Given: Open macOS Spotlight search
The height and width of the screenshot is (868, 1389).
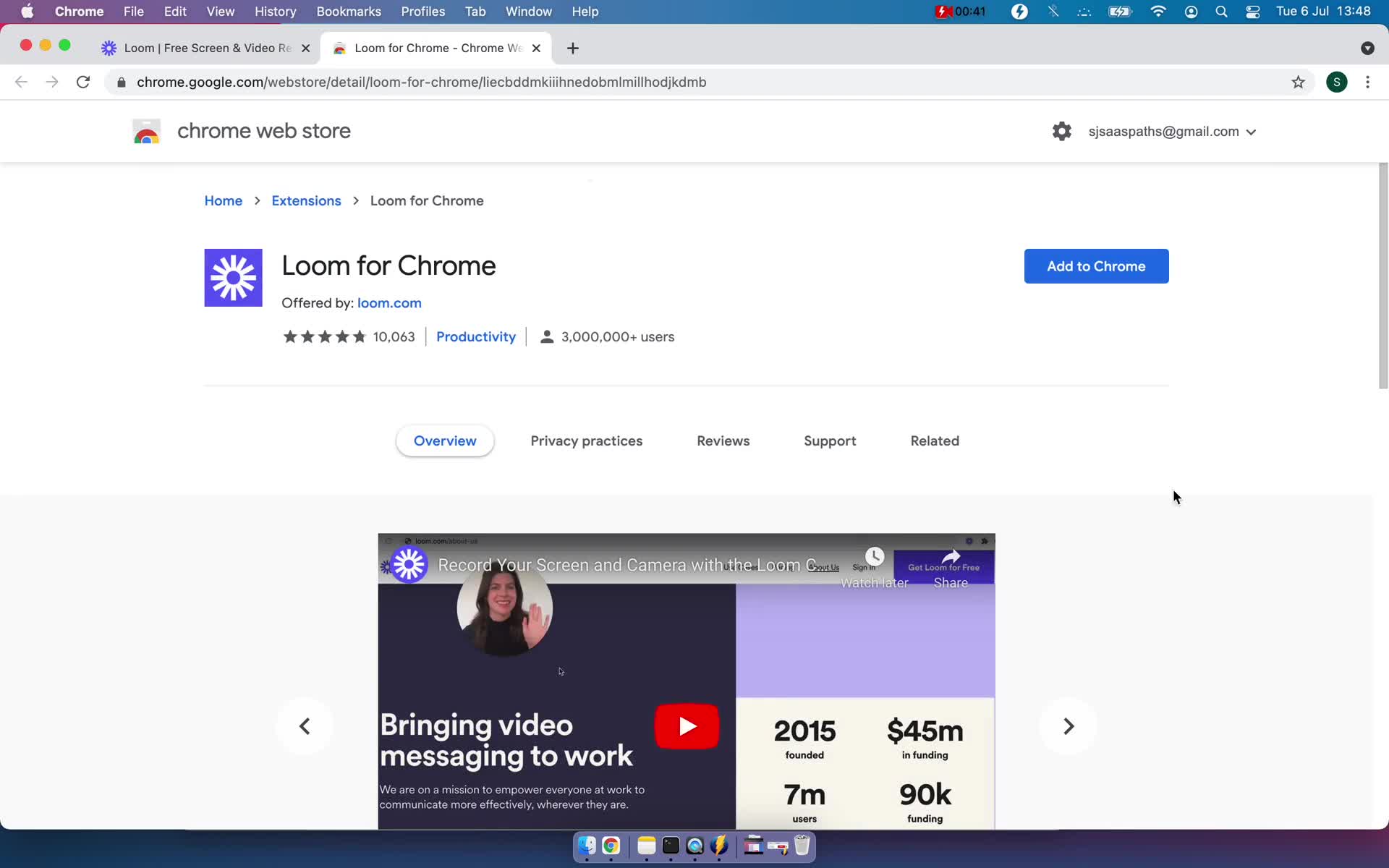Looking at the screenshot, I should click(x=1221, y=12).
